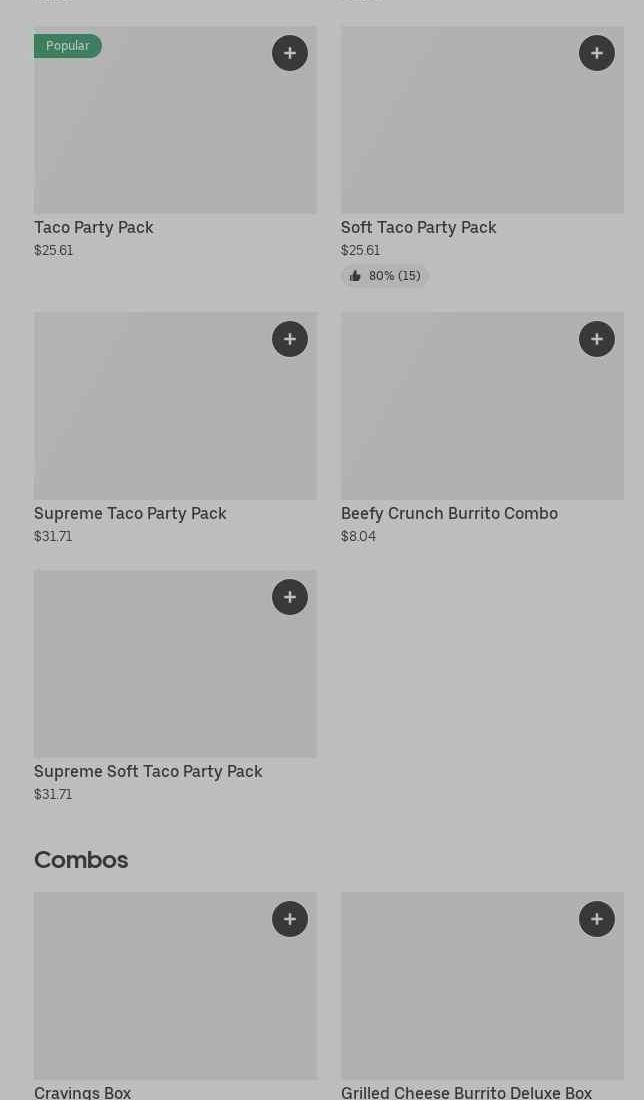Viewport: 644px width, 1100px height.
Task: Add Supreme Soft Taco Party Pack to cart
Action: pos(290,597)
